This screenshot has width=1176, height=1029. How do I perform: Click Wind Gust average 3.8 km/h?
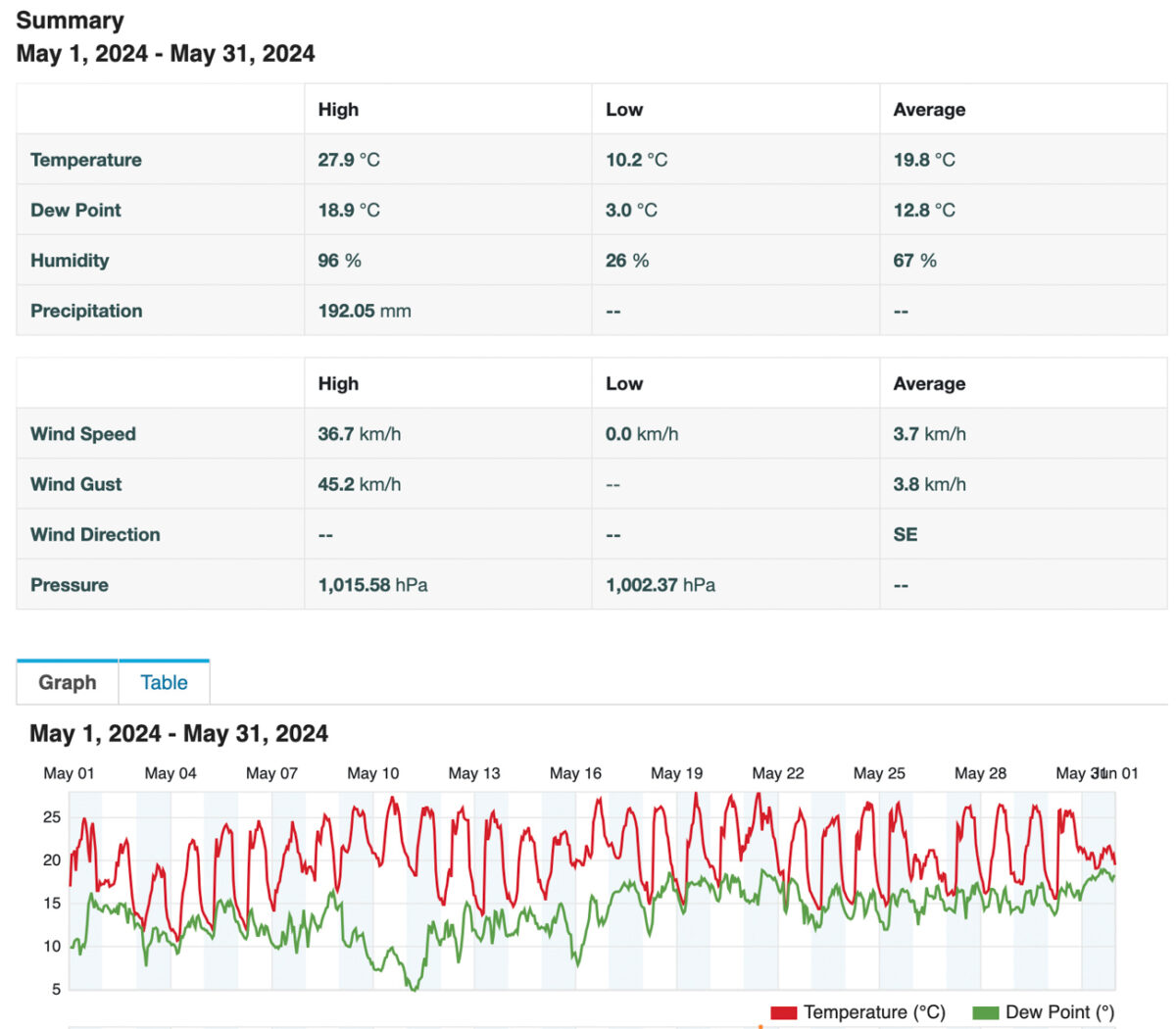pyautogui.click(x=930, y=484)
